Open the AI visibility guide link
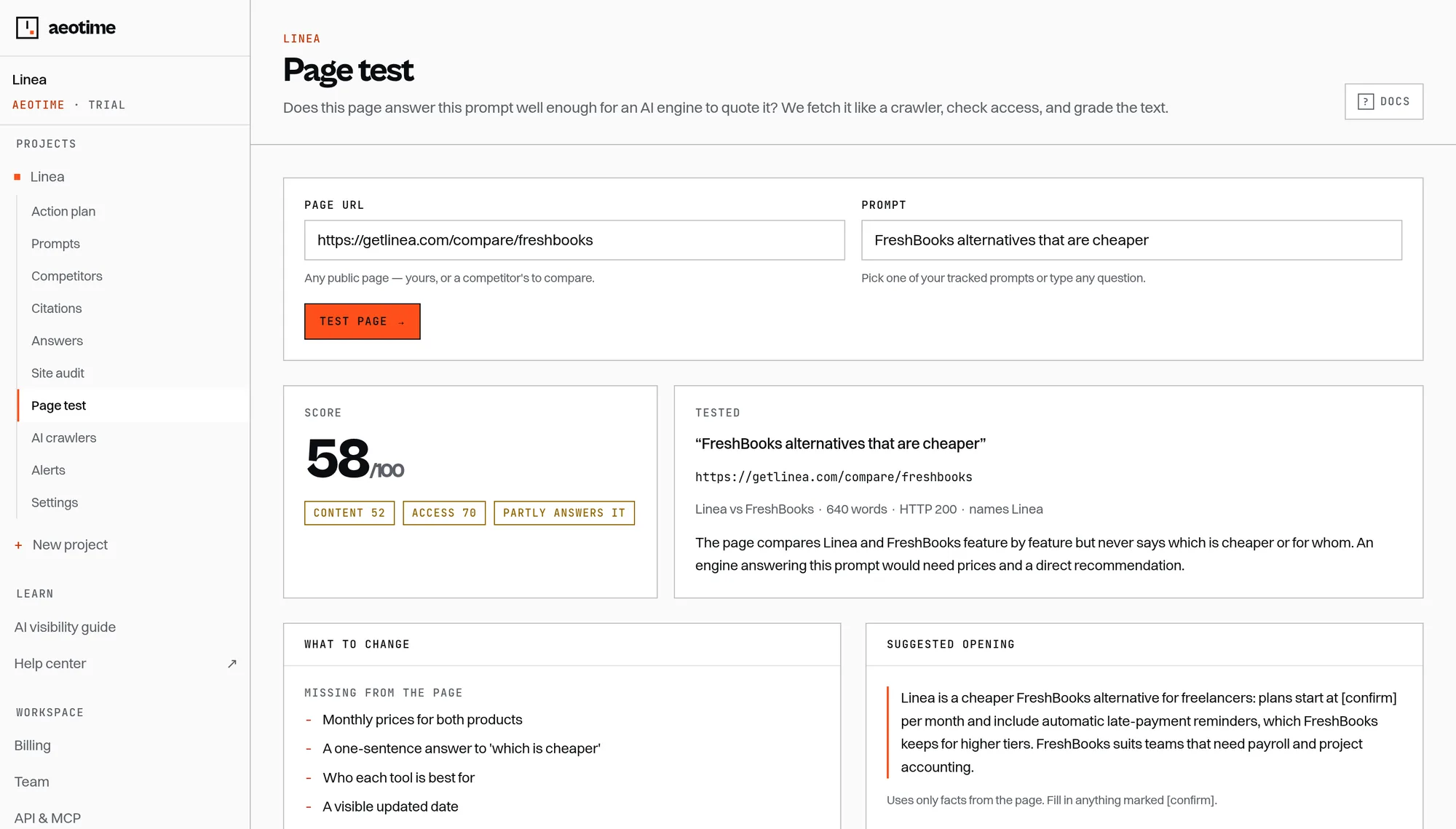Image resolution: width=1456 pixels, height=829 pixels. [x=65, y=627]
